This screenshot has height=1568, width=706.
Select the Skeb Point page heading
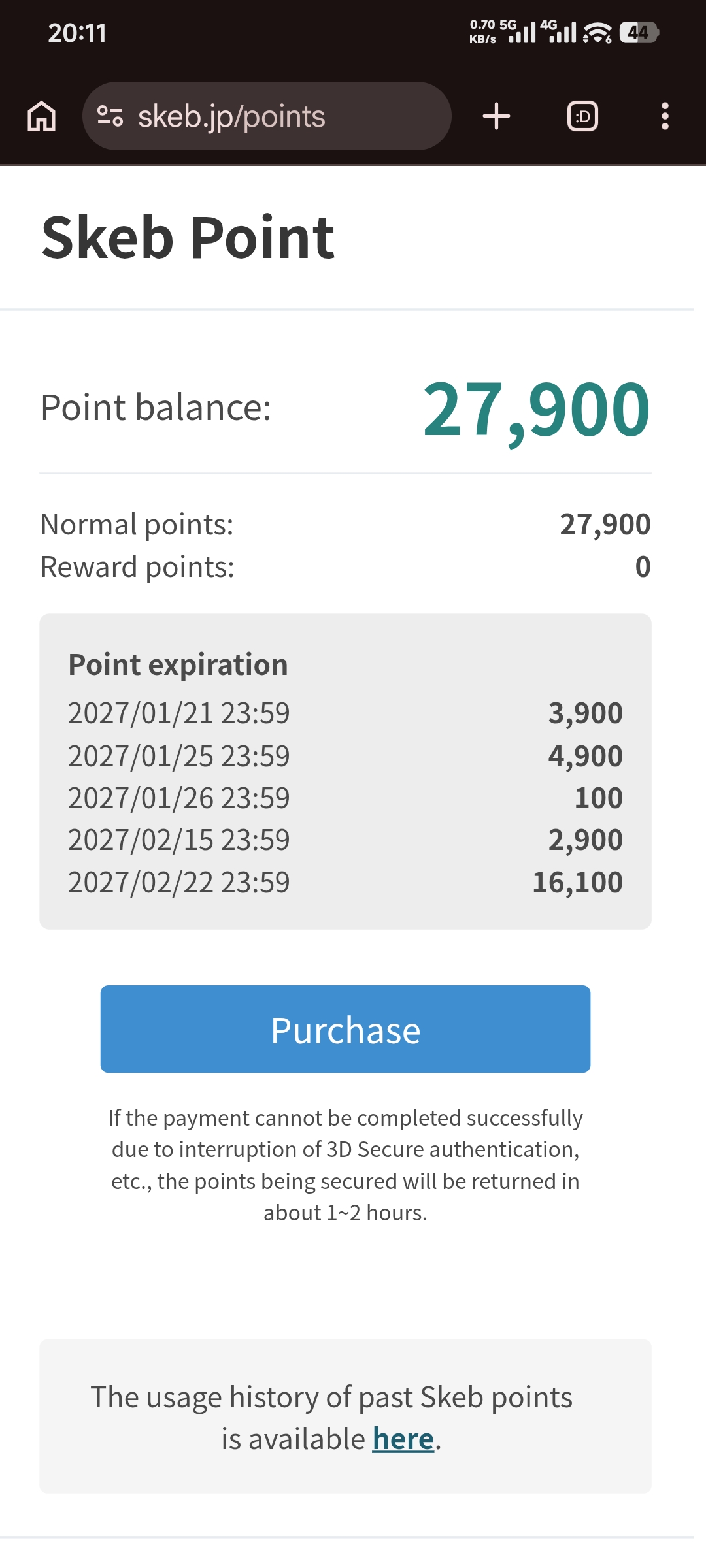click(188, 237)
